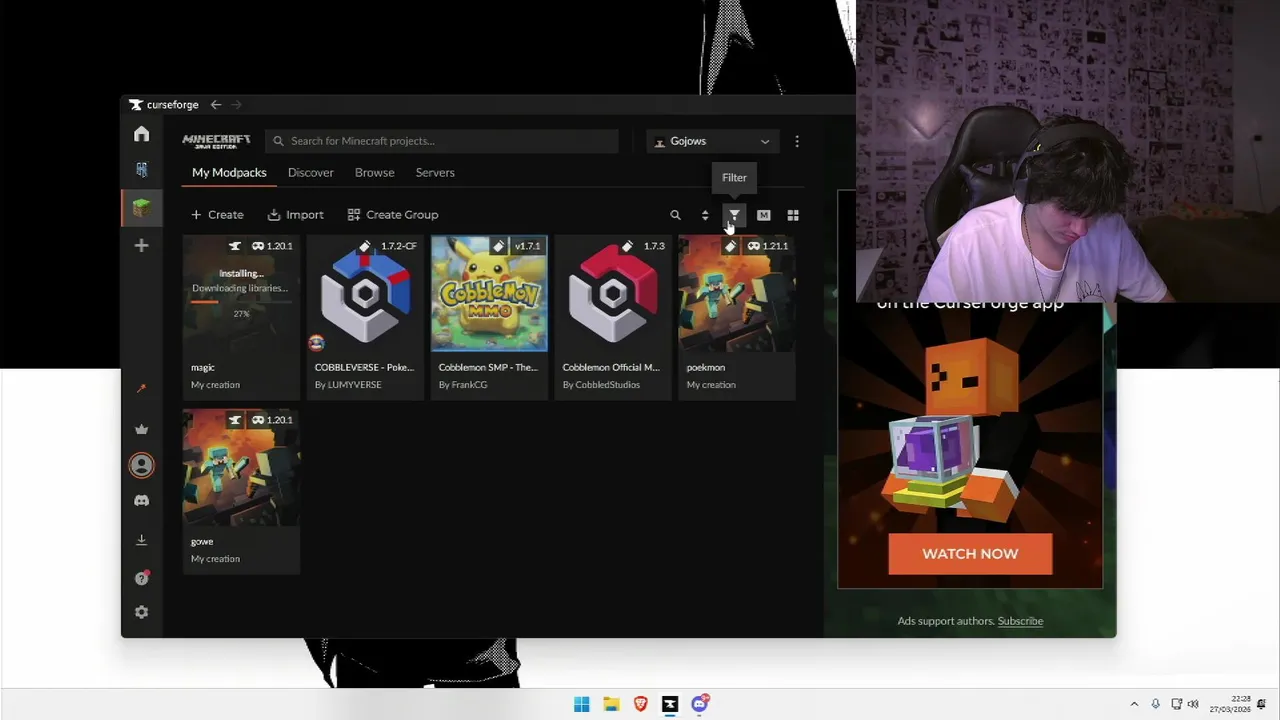The image size is (1280, 720).
Task: Focus the Search for Minecraft projects field
Action: [442, 141]
